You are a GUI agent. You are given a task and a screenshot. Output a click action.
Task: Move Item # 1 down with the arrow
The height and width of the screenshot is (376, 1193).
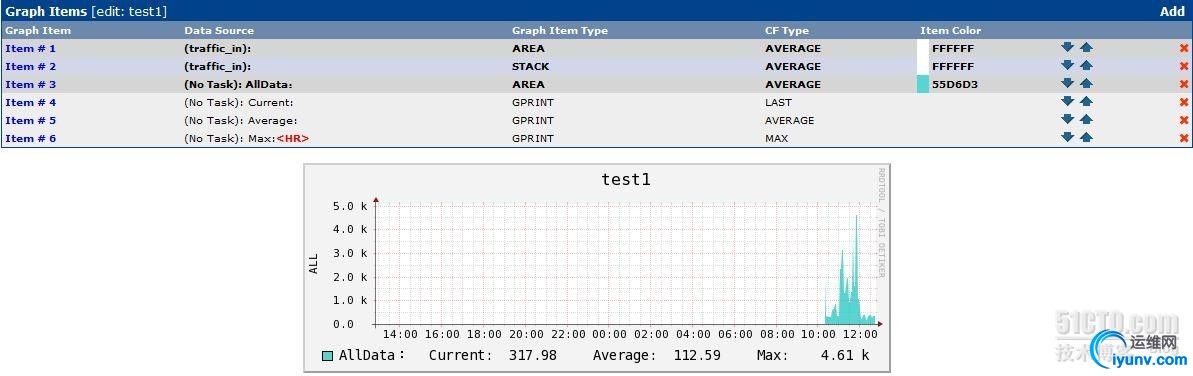1067,47
